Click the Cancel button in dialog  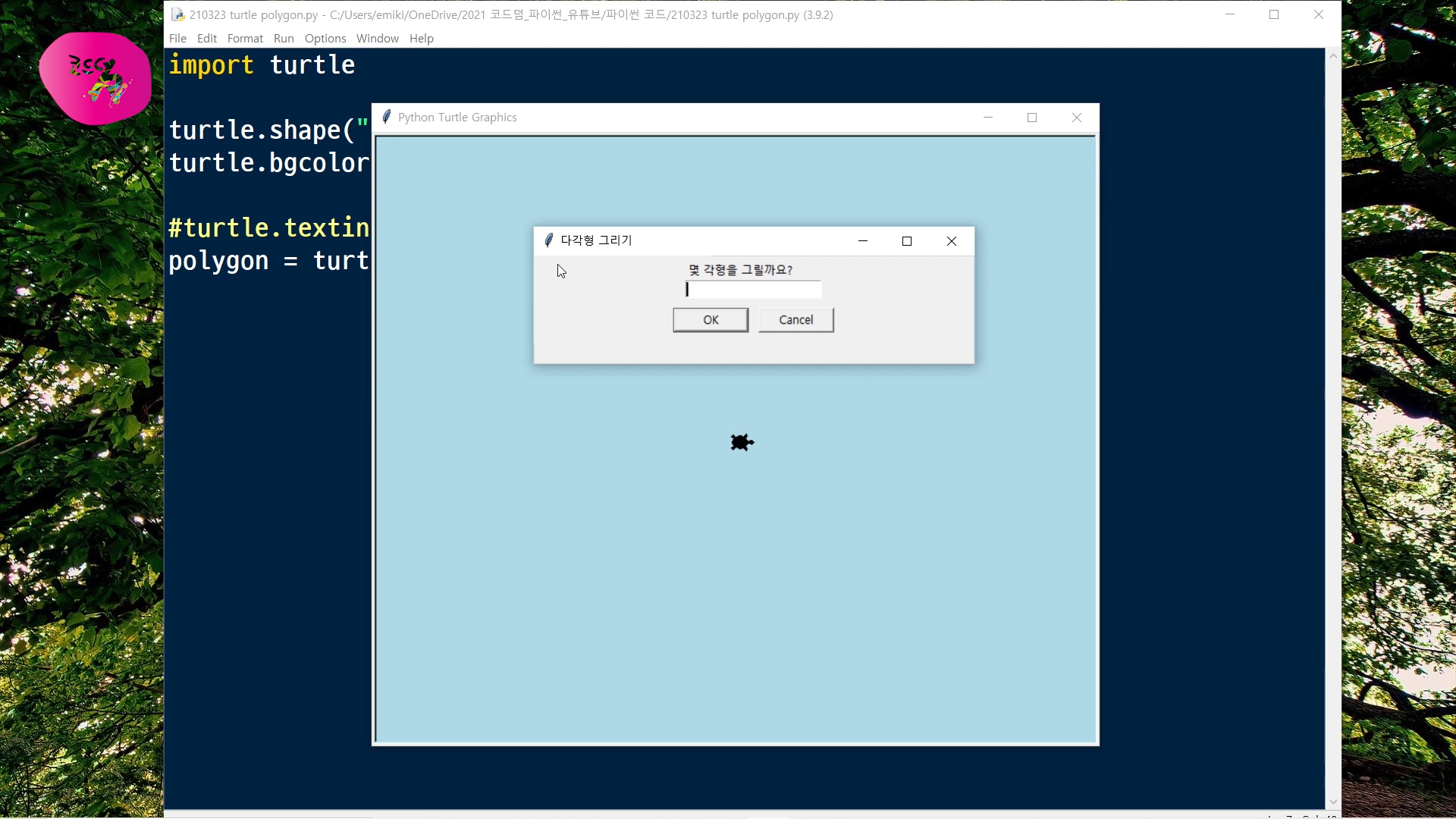tap(795, 320)
